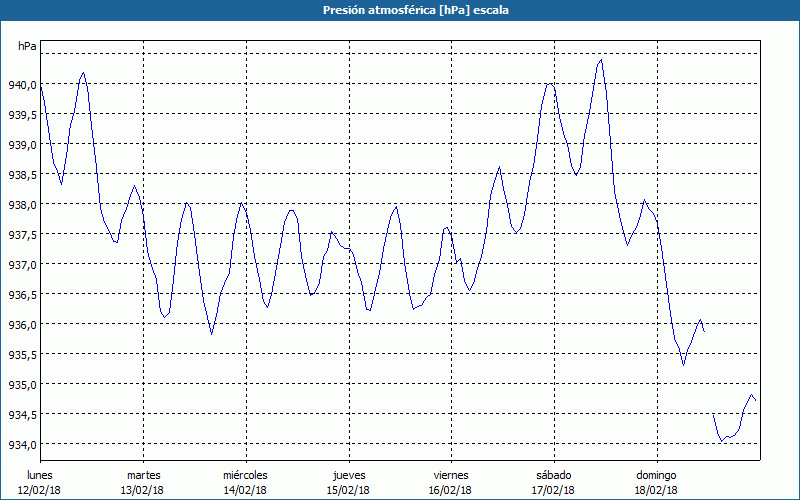Click the chart title "Presión atmosférica [hPa] escala"
Viewport: 800px width, 500px height.
pyautogui.click(x=400, y=10)
